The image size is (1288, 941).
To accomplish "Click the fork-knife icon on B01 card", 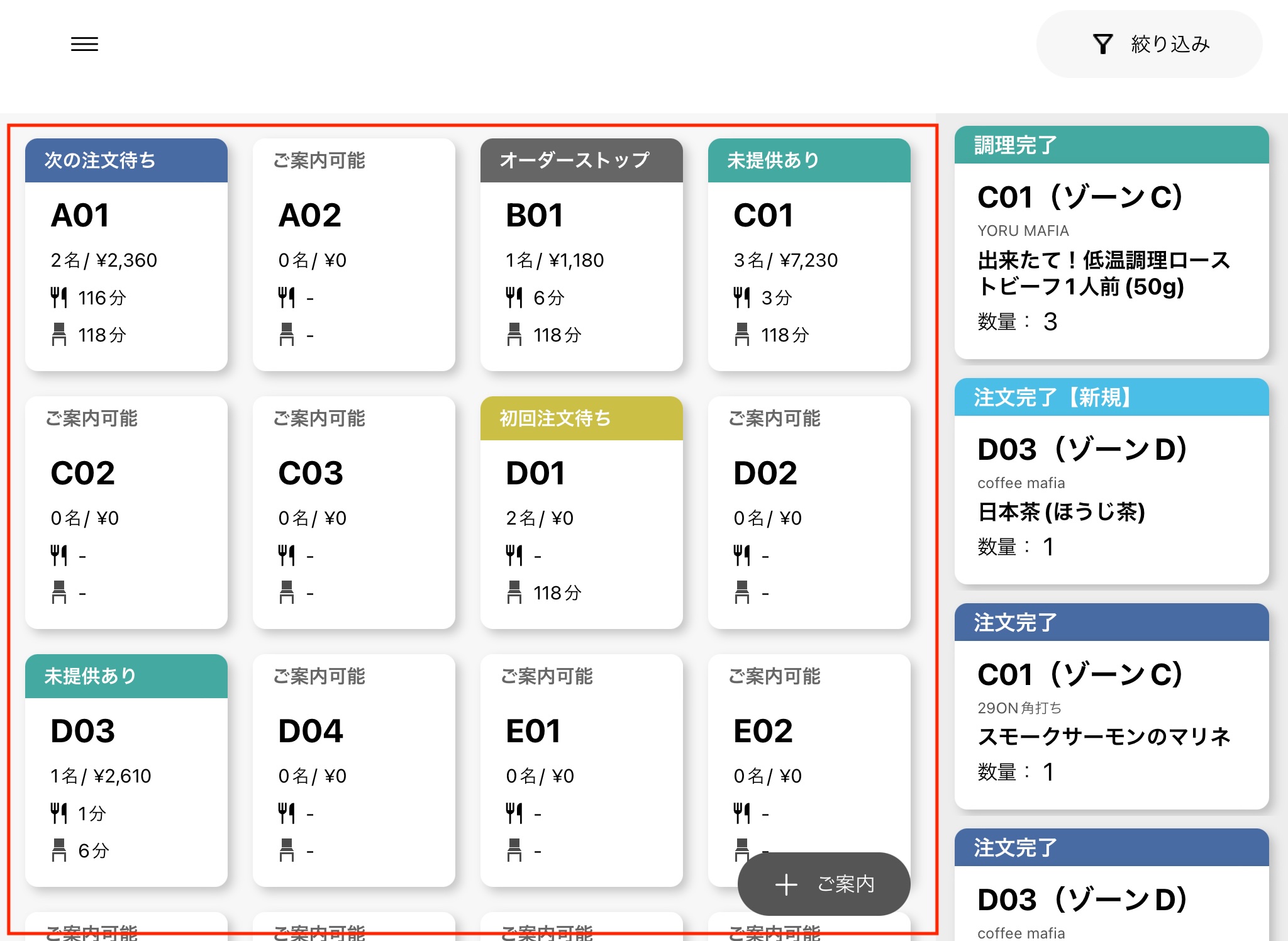I will point(514,298).
